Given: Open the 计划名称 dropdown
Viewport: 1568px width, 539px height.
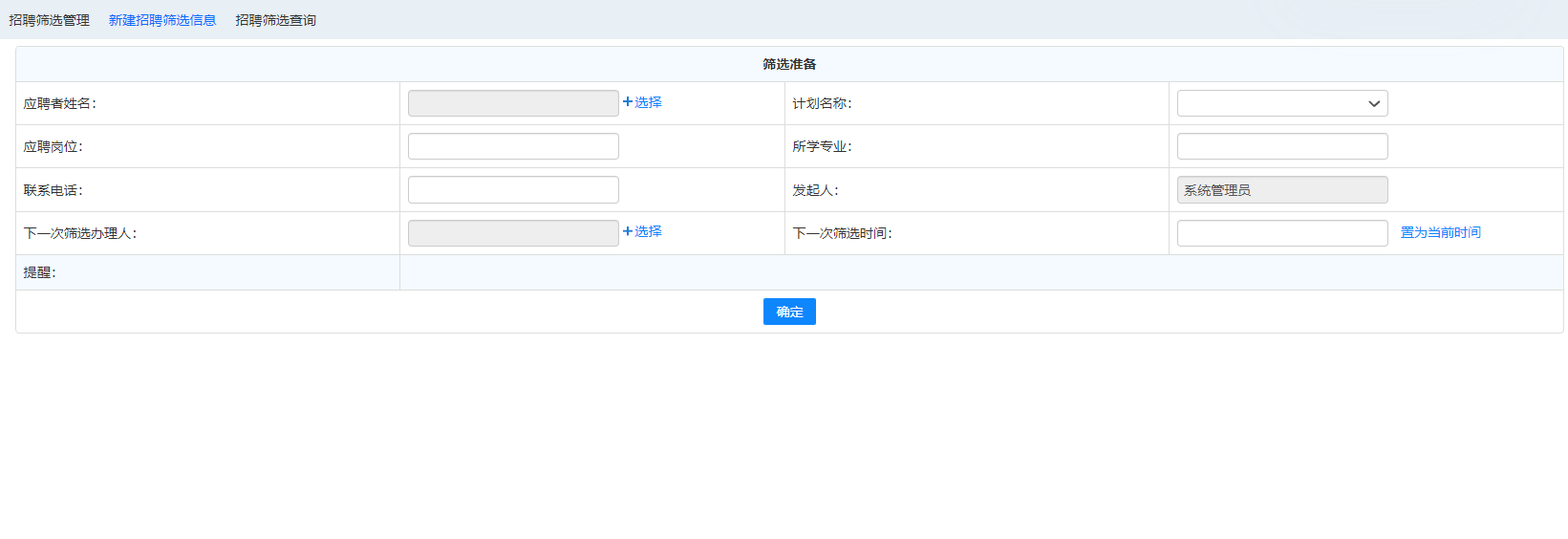Looking at the screenshot, I should point(1281,103).
